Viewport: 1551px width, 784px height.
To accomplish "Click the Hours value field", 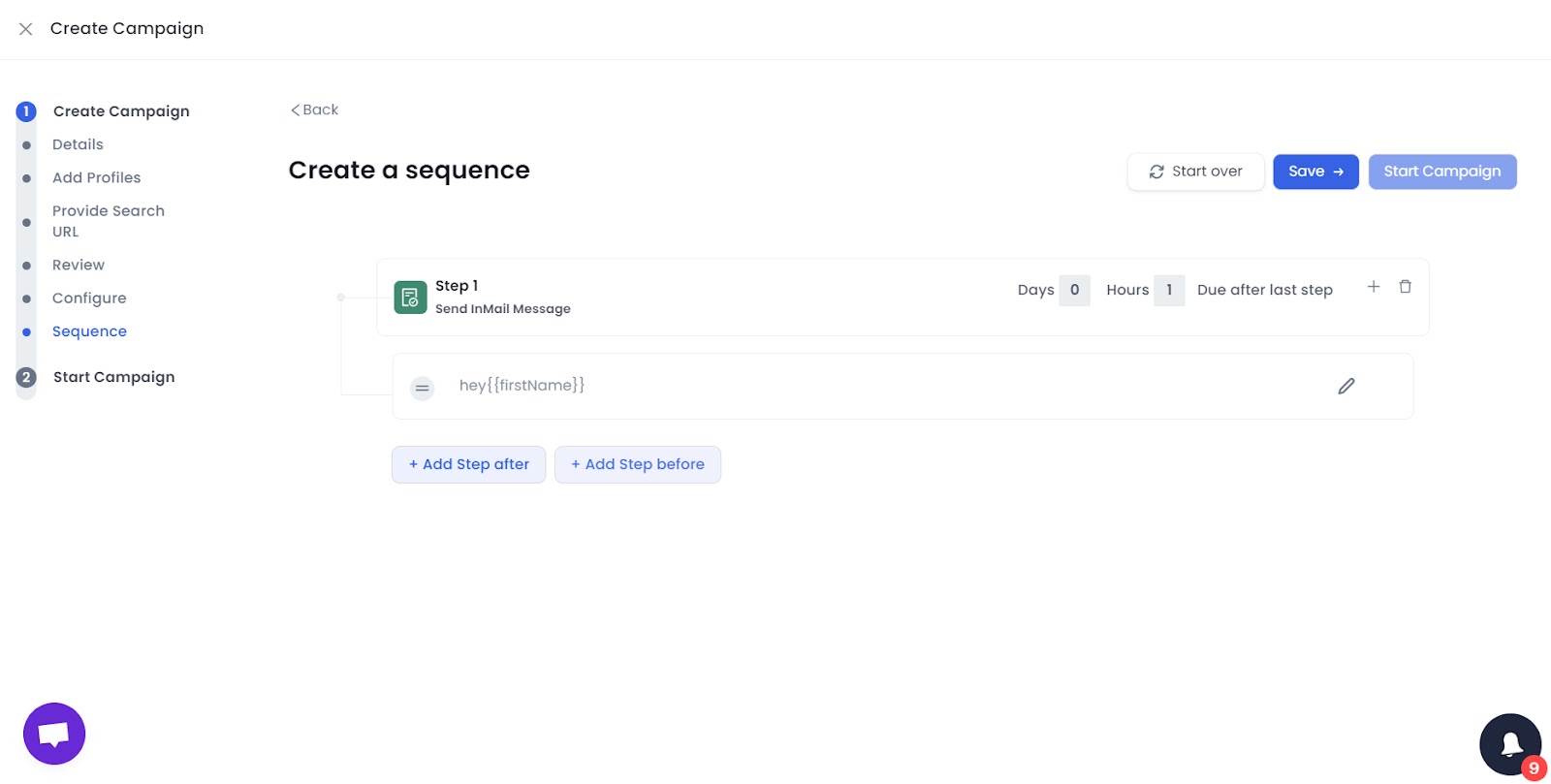I will tap(1169, 290).
